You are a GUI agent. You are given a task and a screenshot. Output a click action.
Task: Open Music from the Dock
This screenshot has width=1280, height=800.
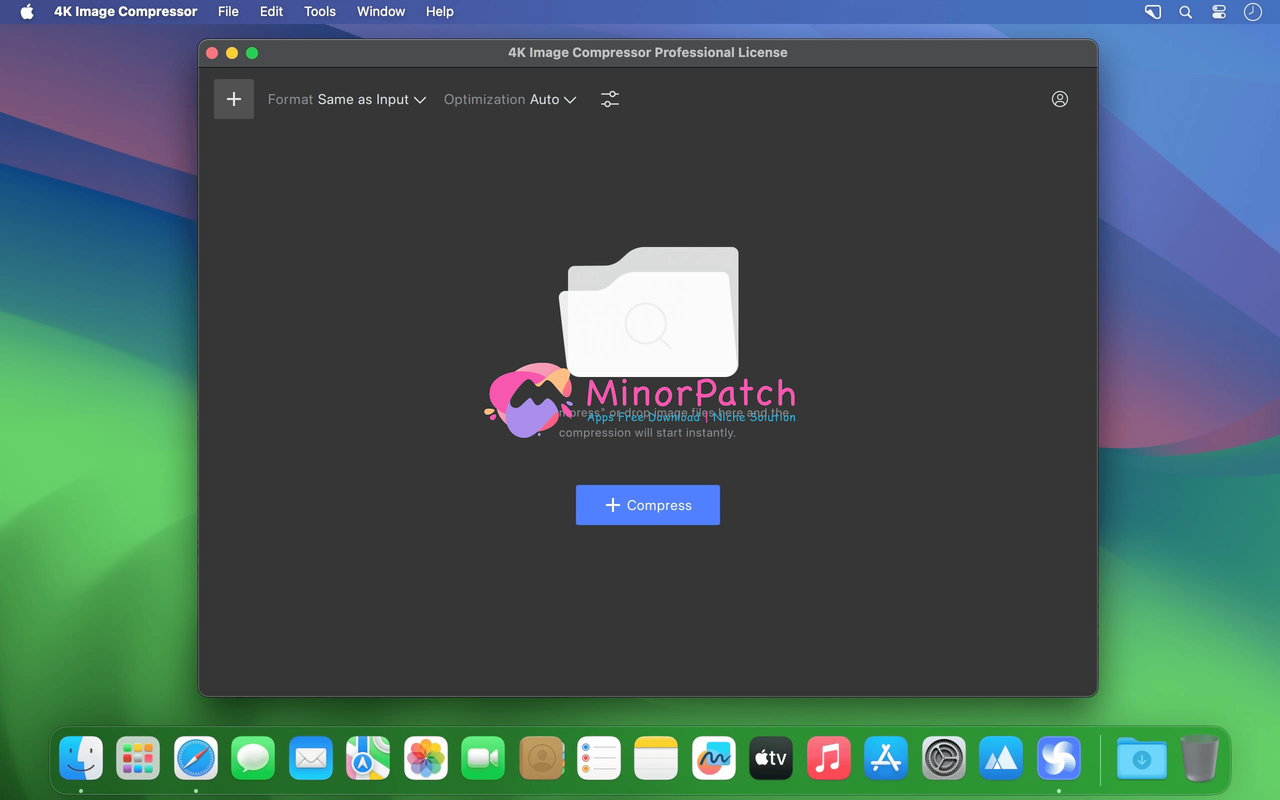[829, 759]
